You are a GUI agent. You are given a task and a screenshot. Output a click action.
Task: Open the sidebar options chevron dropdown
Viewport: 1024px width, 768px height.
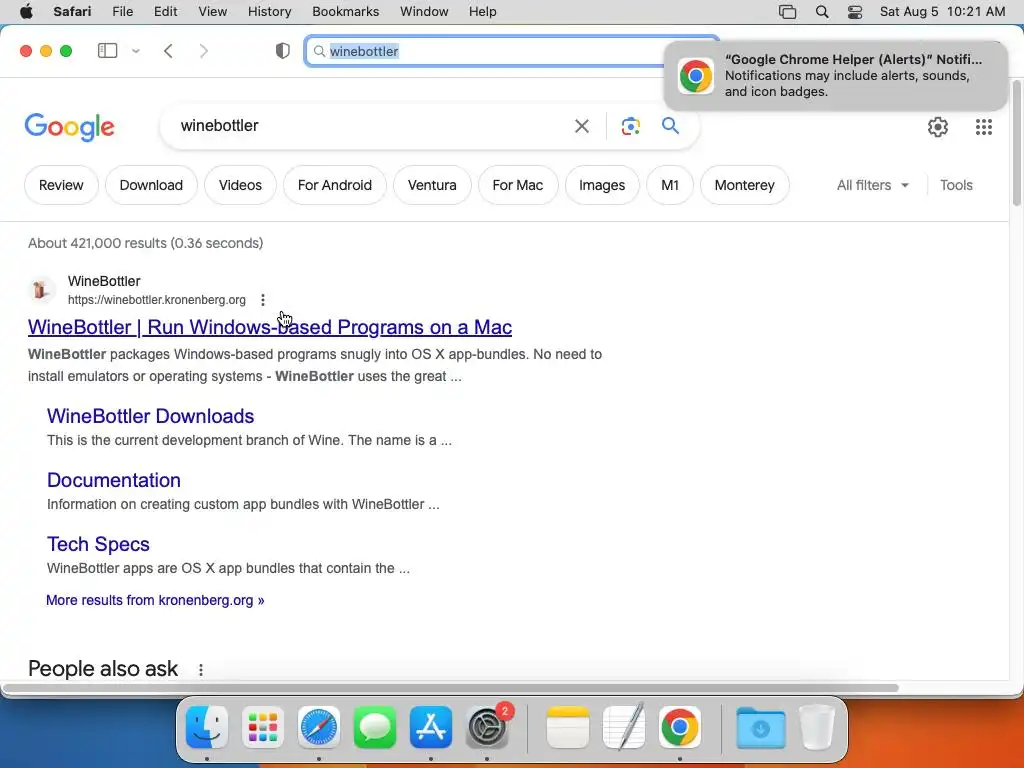click(x=136, y=51)
